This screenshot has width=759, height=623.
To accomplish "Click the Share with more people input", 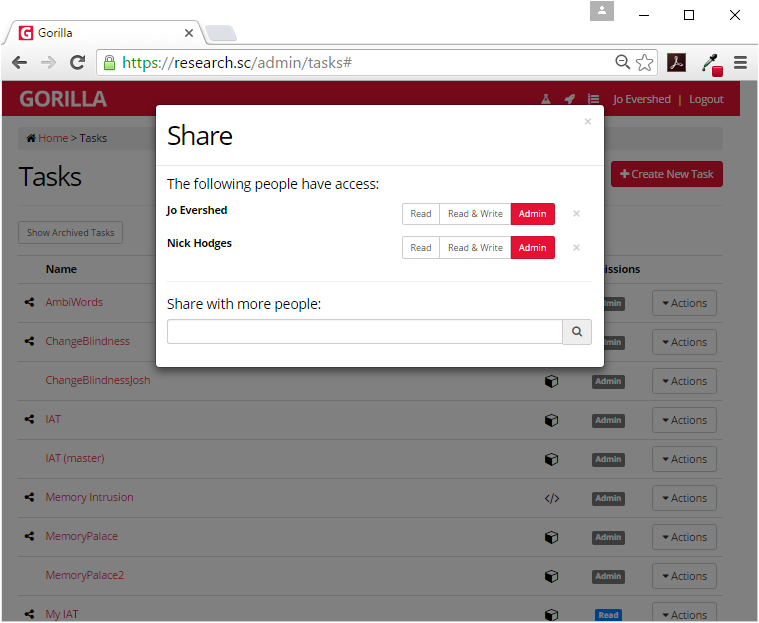I will (364, 332).
